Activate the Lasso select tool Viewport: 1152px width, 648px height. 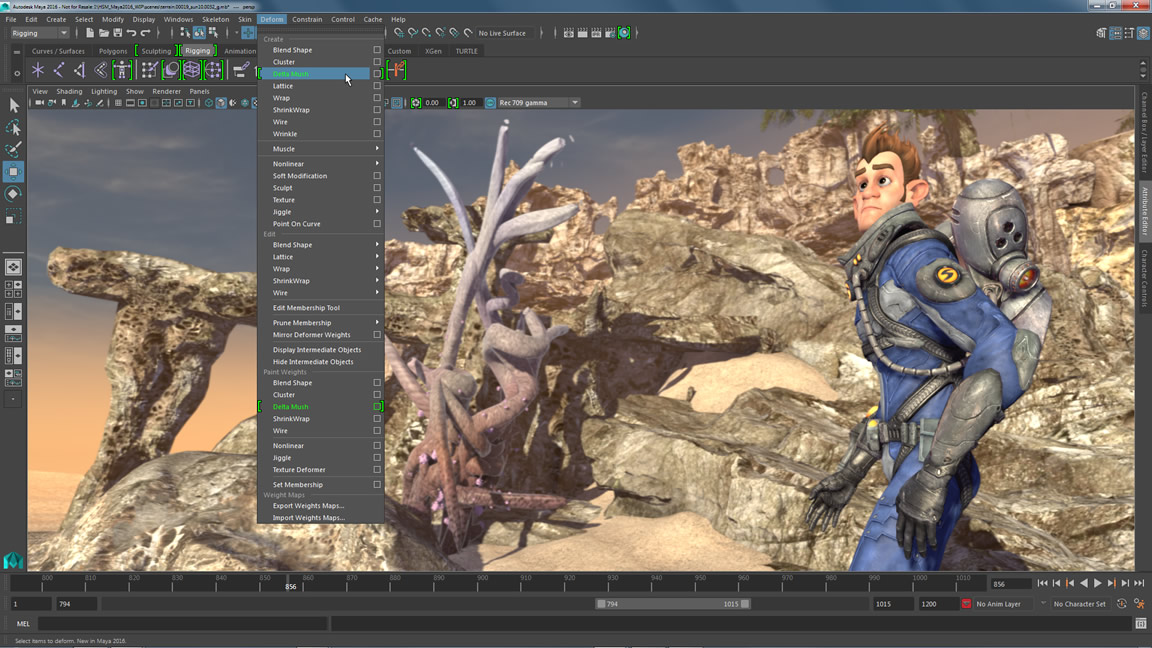tap(13, 128)
